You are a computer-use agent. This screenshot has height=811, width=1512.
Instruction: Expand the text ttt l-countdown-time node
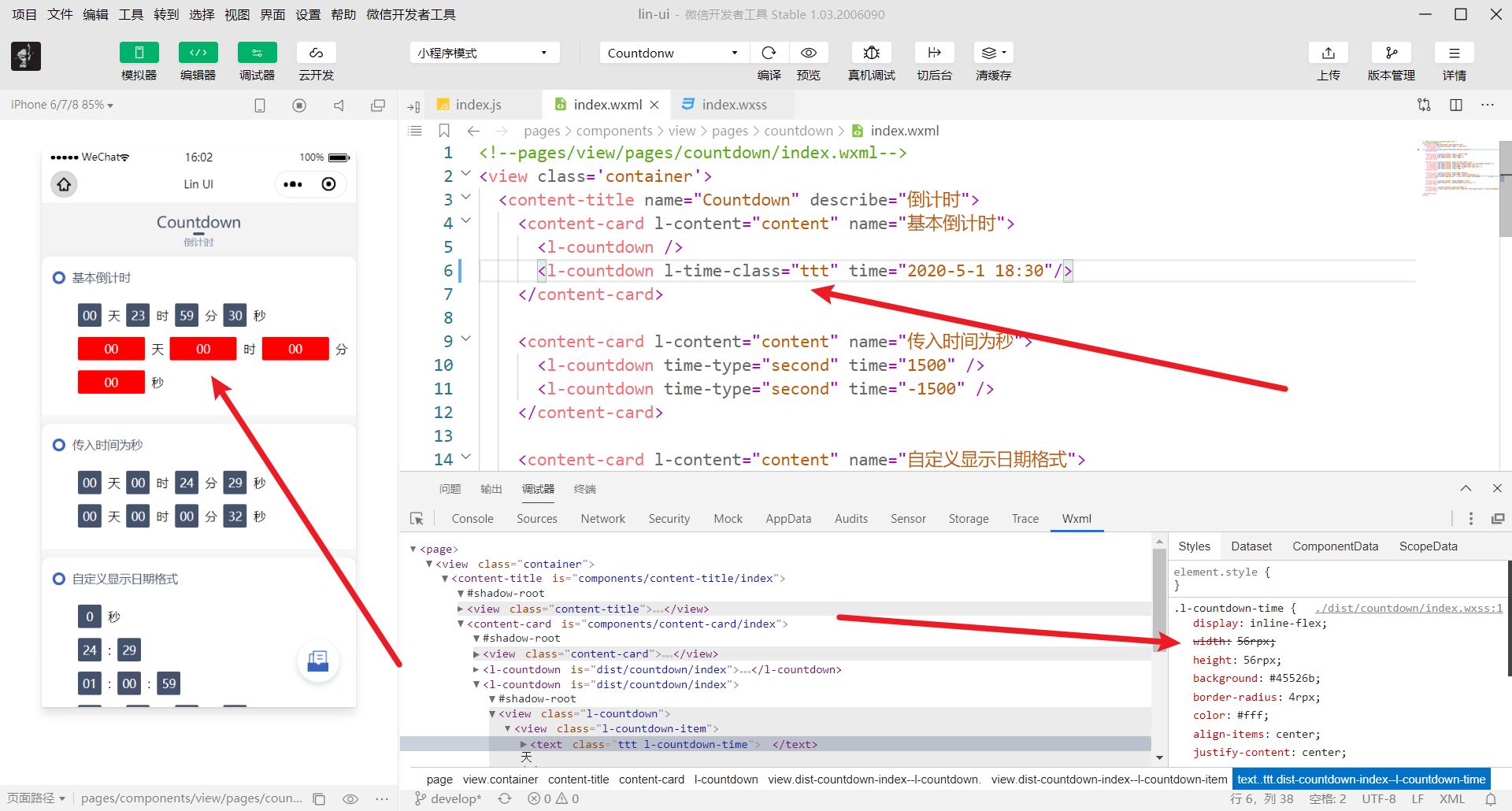524,744
